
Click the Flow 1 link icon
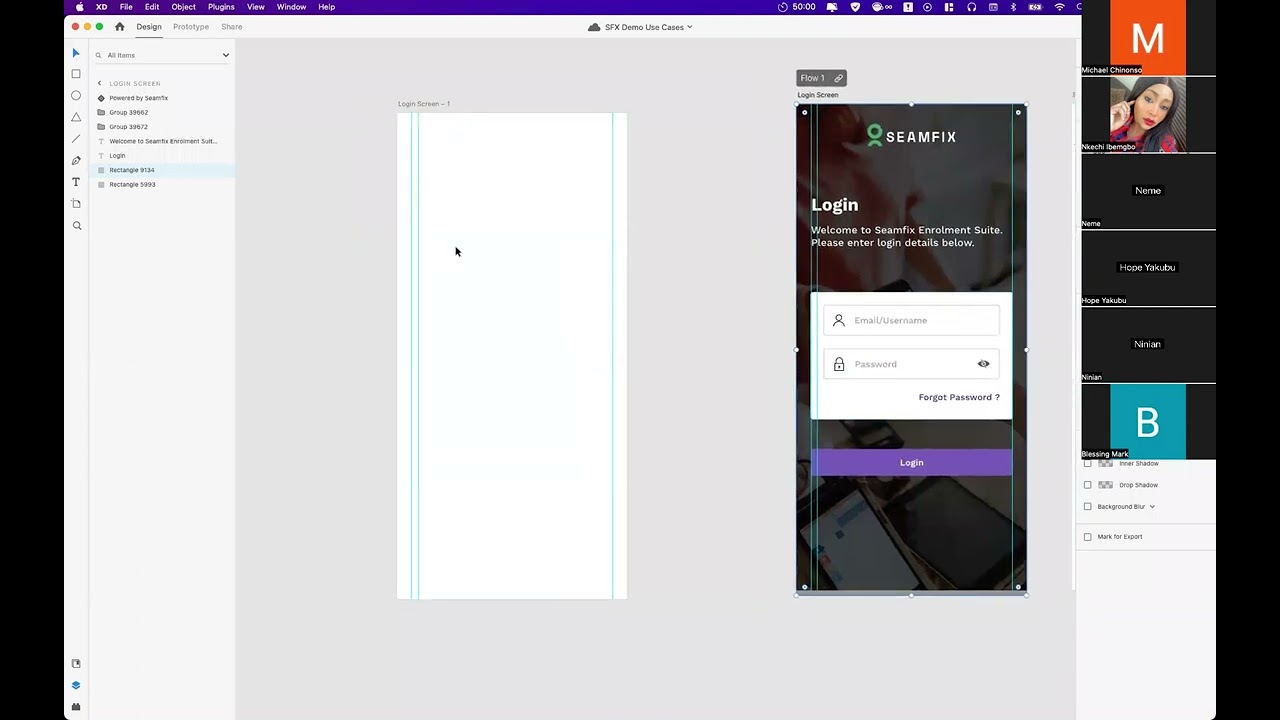point(838,78)
